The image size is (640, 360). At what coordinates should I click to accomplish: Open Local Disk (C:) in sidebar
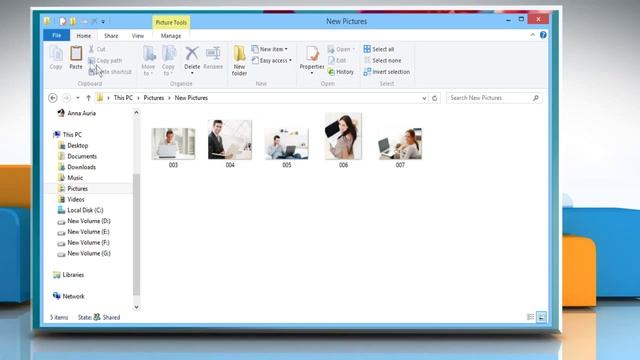[85, 210]
